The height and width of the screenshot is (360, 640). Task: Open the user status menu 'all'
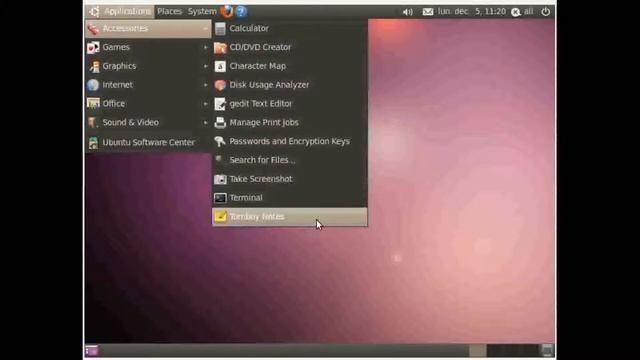tap(522, 12)
